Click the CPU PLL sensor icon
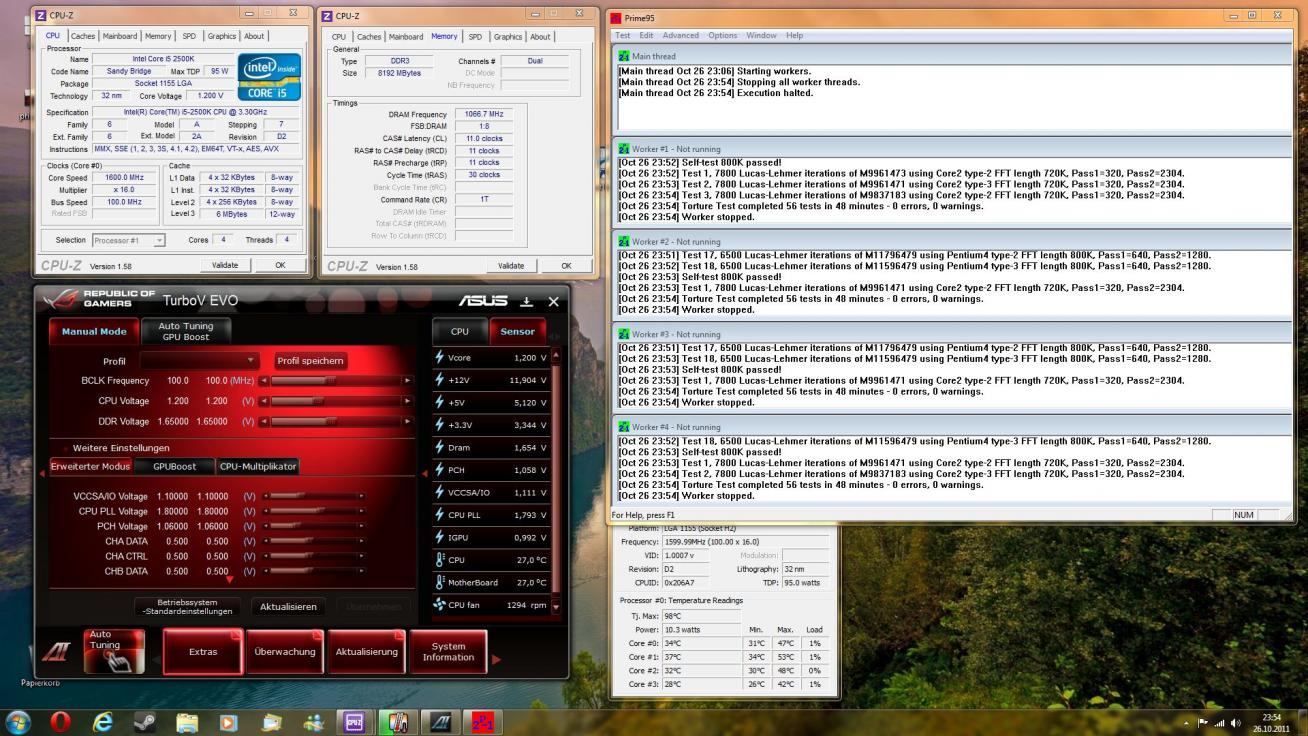Viewport: 1308px width, 736px height. [x=439, y=515]
